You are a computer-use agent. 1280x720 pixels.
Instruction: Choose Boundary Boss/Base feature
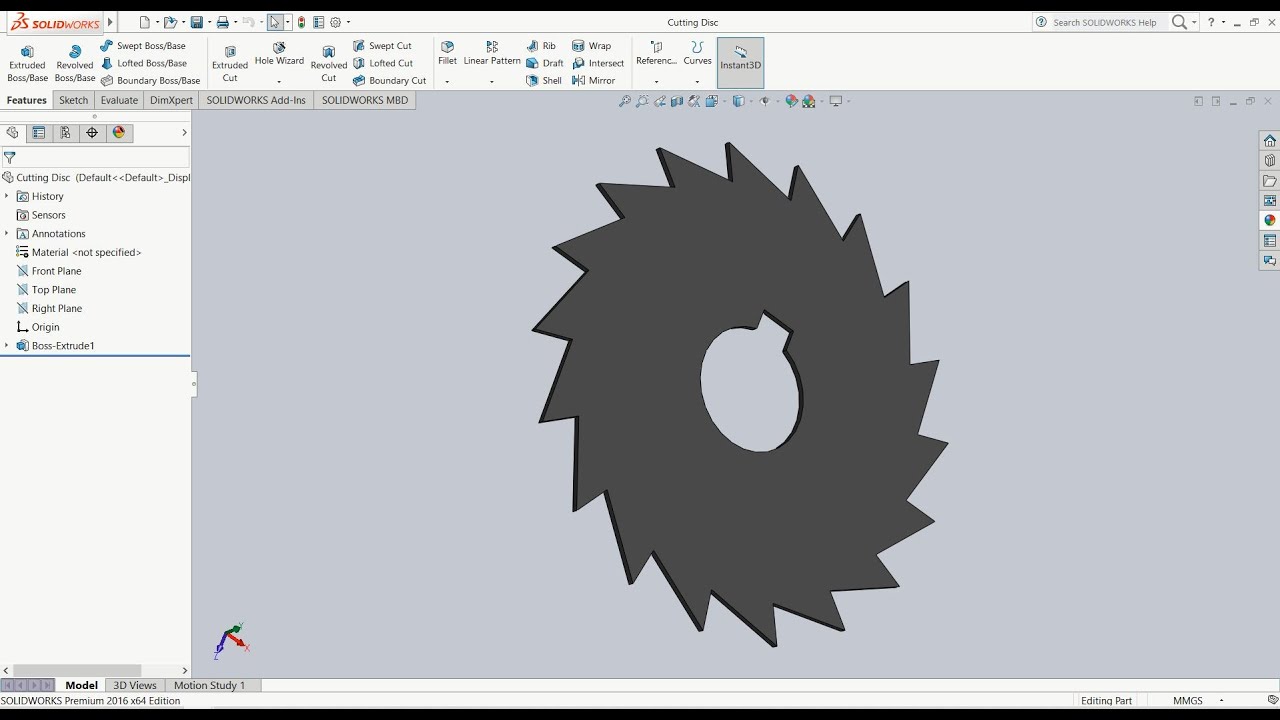coord(150,80)
